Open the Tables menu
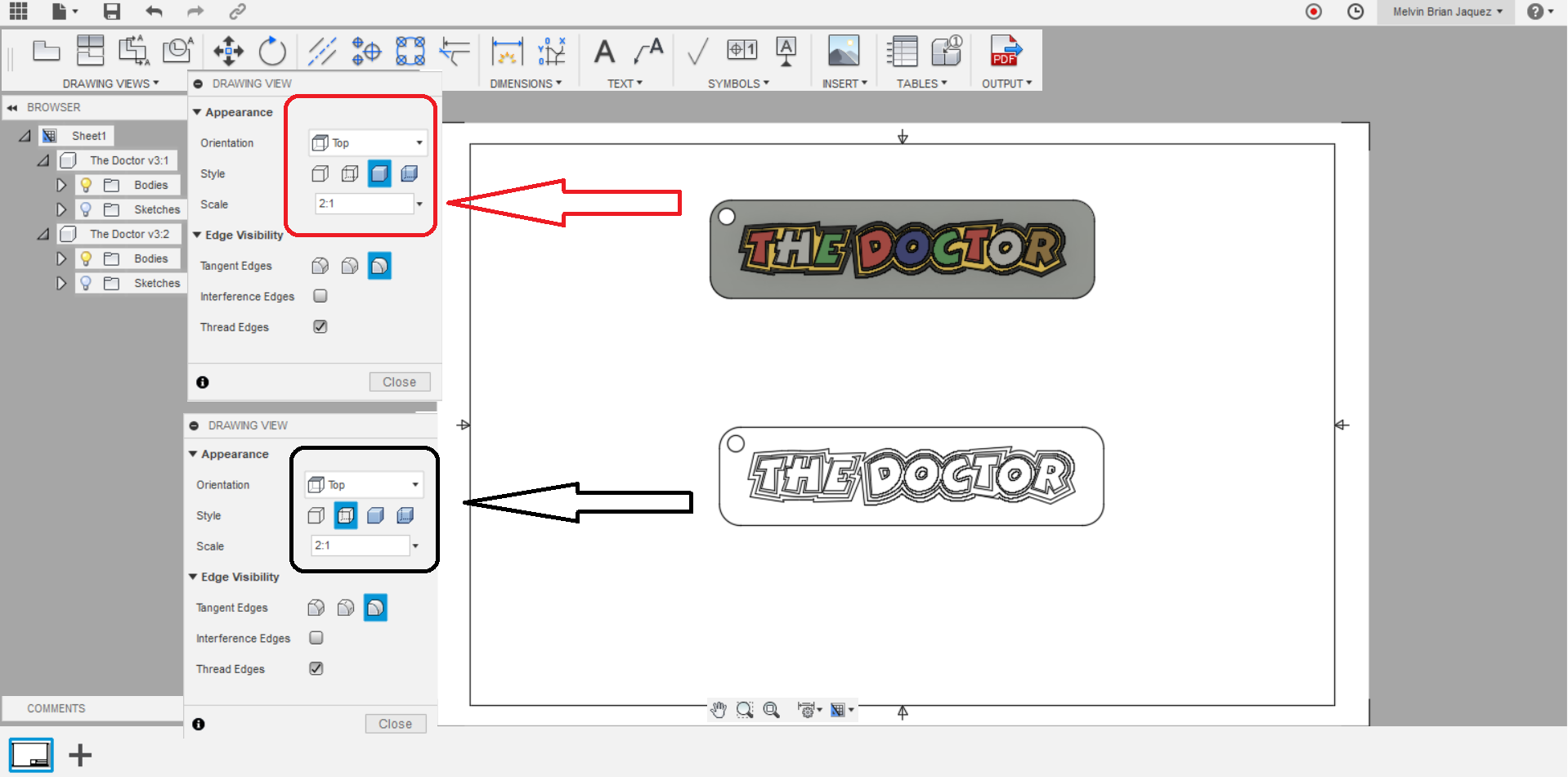Screen dimensions: 1568x777 [921, 83]
